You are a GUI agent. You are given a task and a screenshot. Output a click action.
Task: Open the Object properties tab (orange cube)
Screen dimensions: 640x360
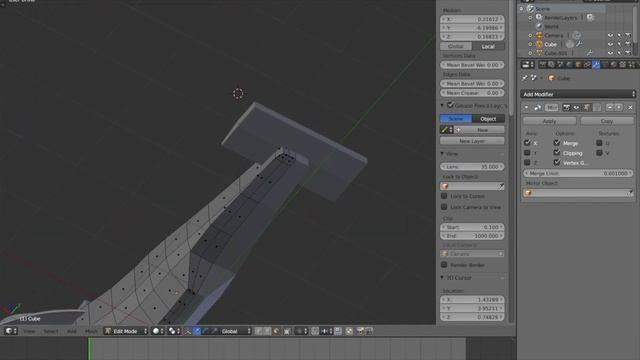[578, 64]
